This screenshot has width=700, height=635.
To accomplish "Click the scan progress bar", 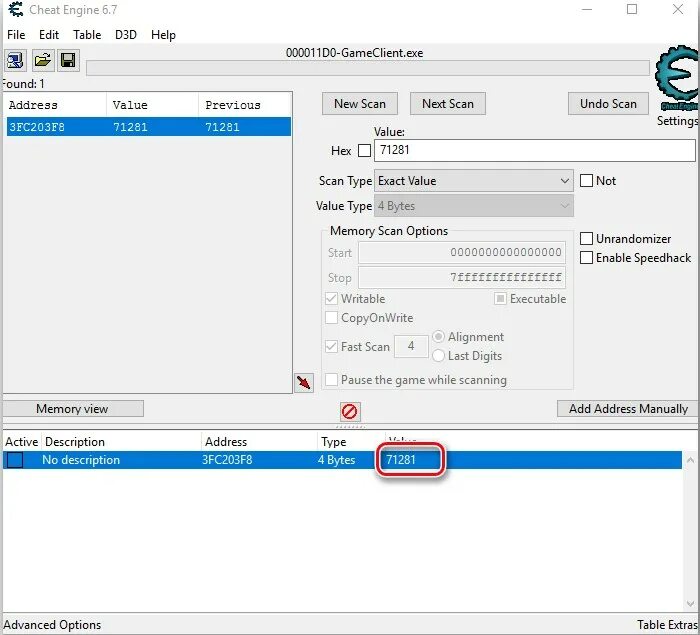I will (367, 68).
